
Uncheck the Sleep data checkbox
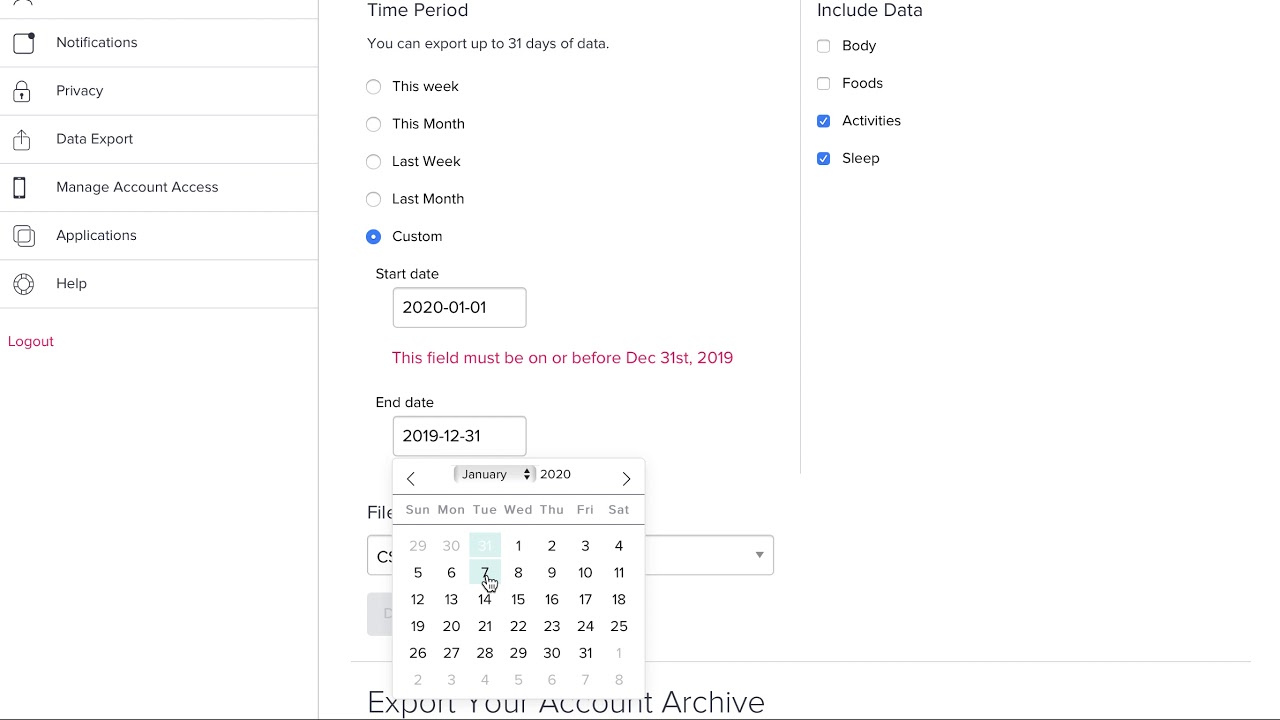pos(824,159)
